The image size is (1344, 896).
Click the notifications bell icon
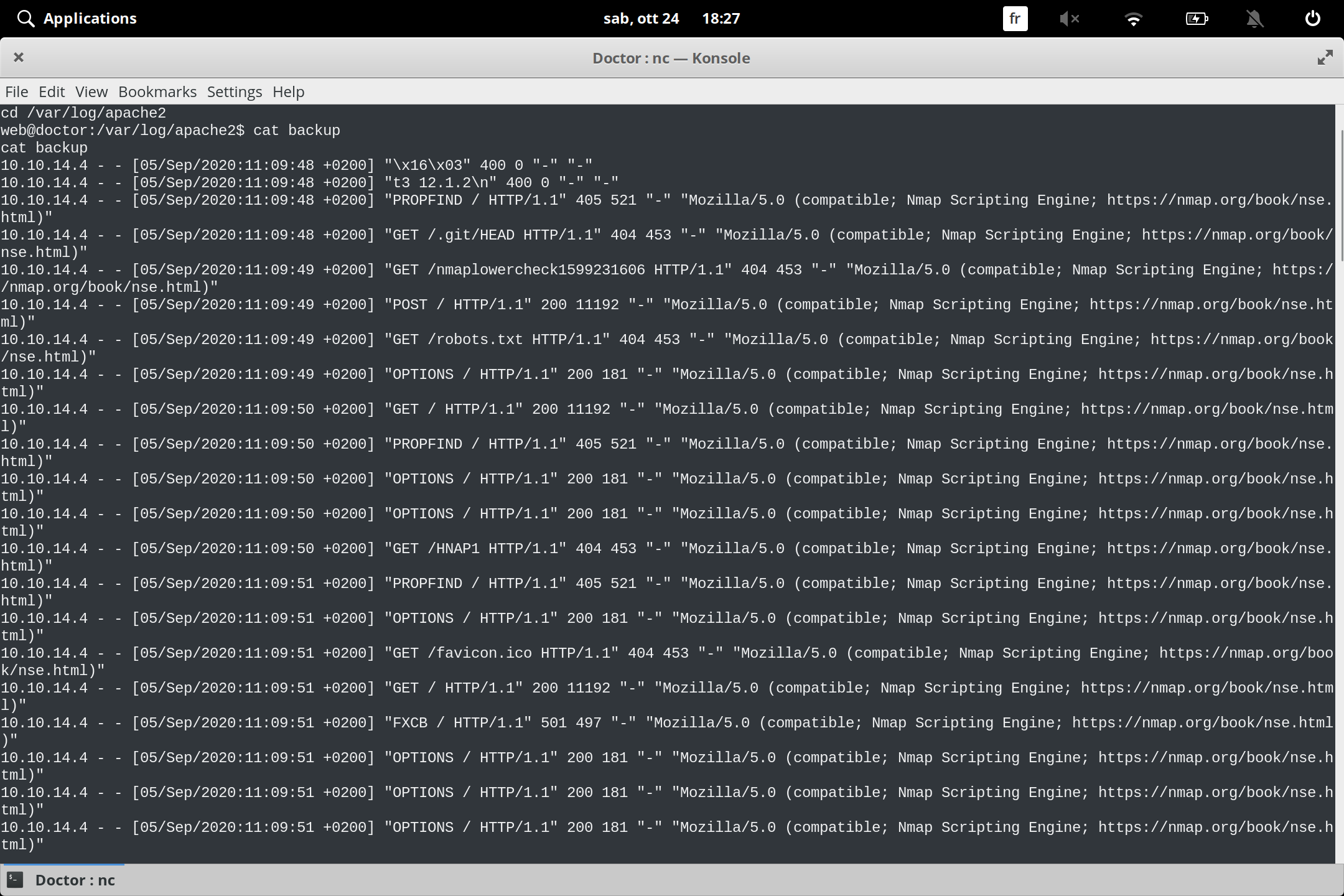coord(1254,19)
